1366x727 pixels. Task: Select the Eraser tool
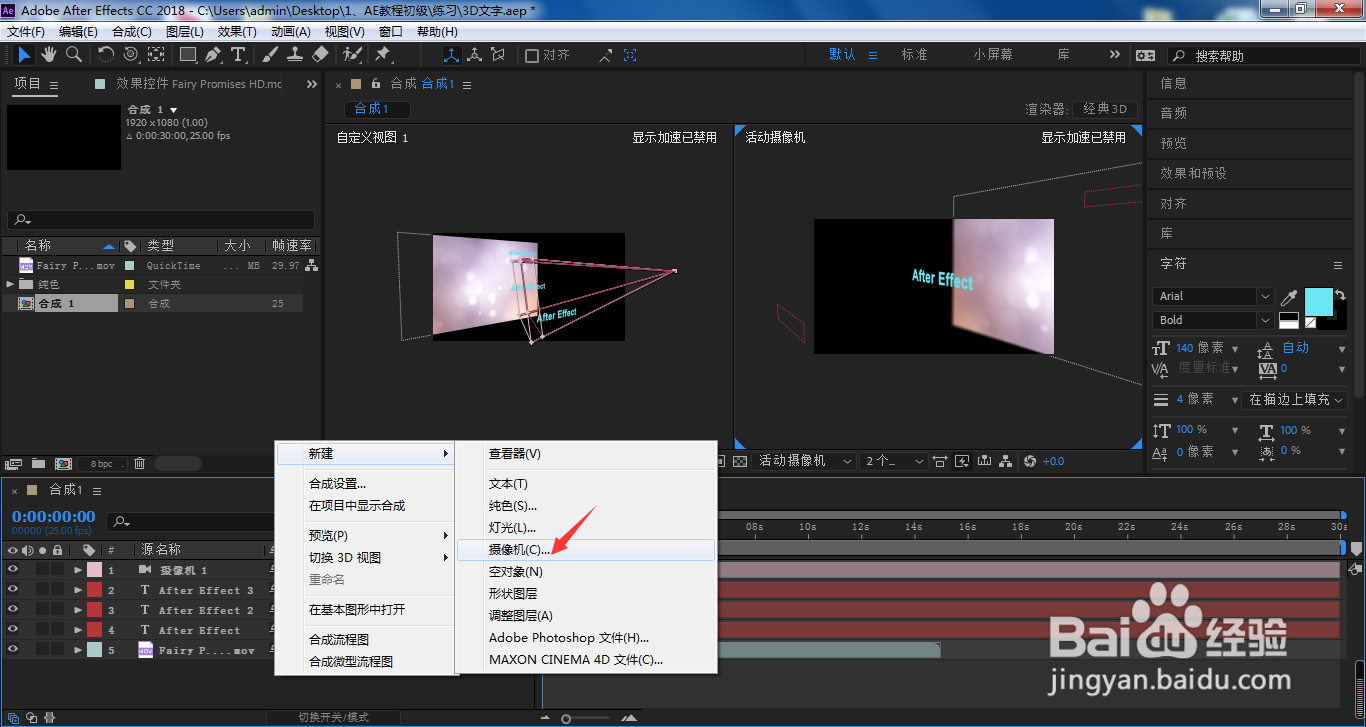point(320,55)
